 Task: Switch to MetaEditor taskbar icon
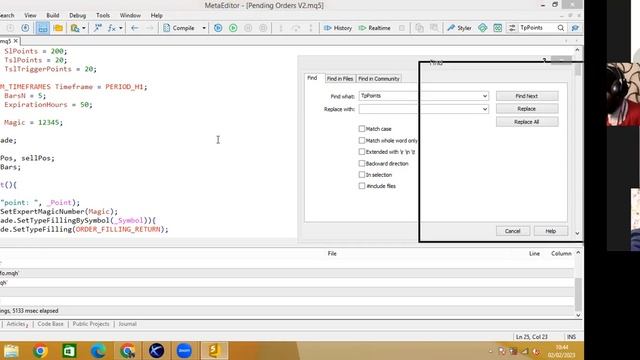(x=214, y=351)
